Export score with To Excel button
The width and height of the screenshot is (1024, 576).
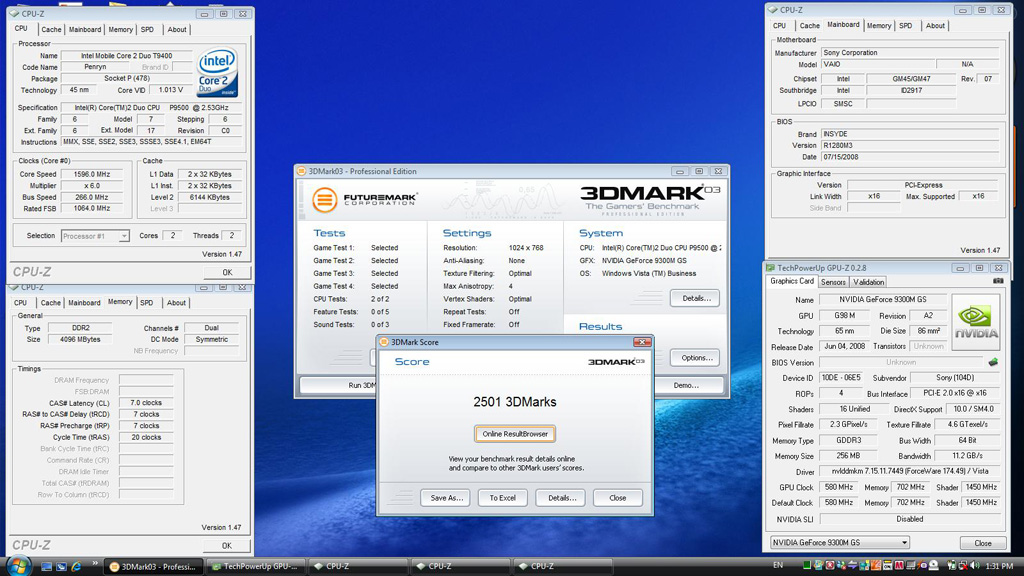point(503,498)
